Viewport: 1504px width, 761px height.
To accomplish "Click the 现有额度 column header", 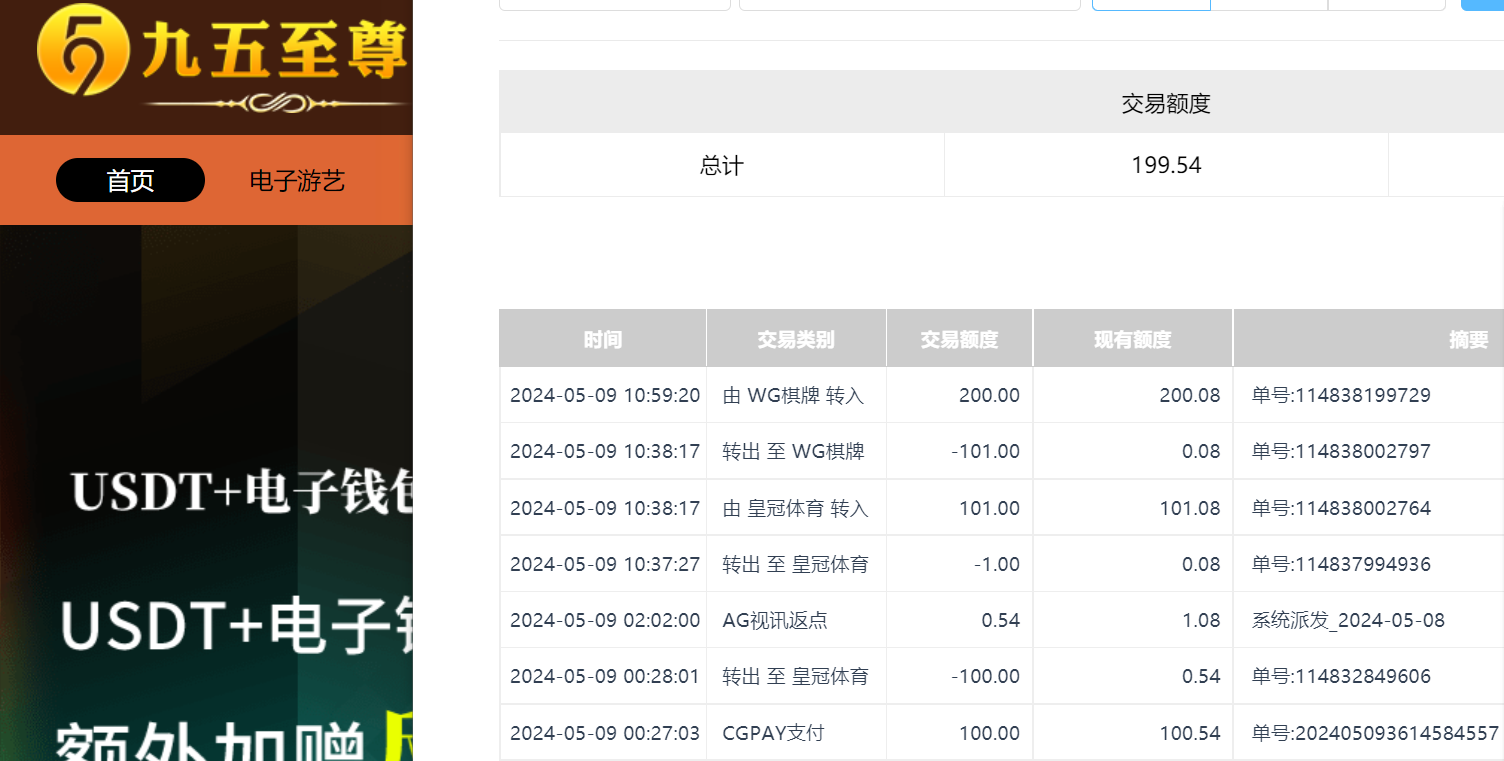I will [x=1132, y=340].
